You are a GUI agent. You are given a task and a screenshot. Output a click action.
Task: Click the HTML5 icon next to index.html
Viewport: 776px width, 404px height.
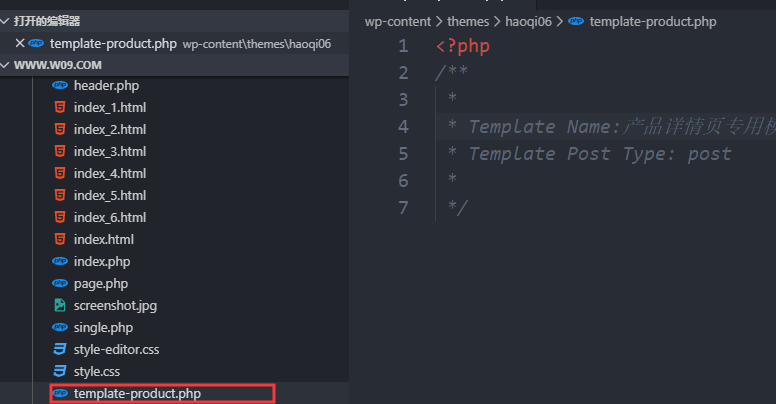pyautogui.click(x=59, y=240)
